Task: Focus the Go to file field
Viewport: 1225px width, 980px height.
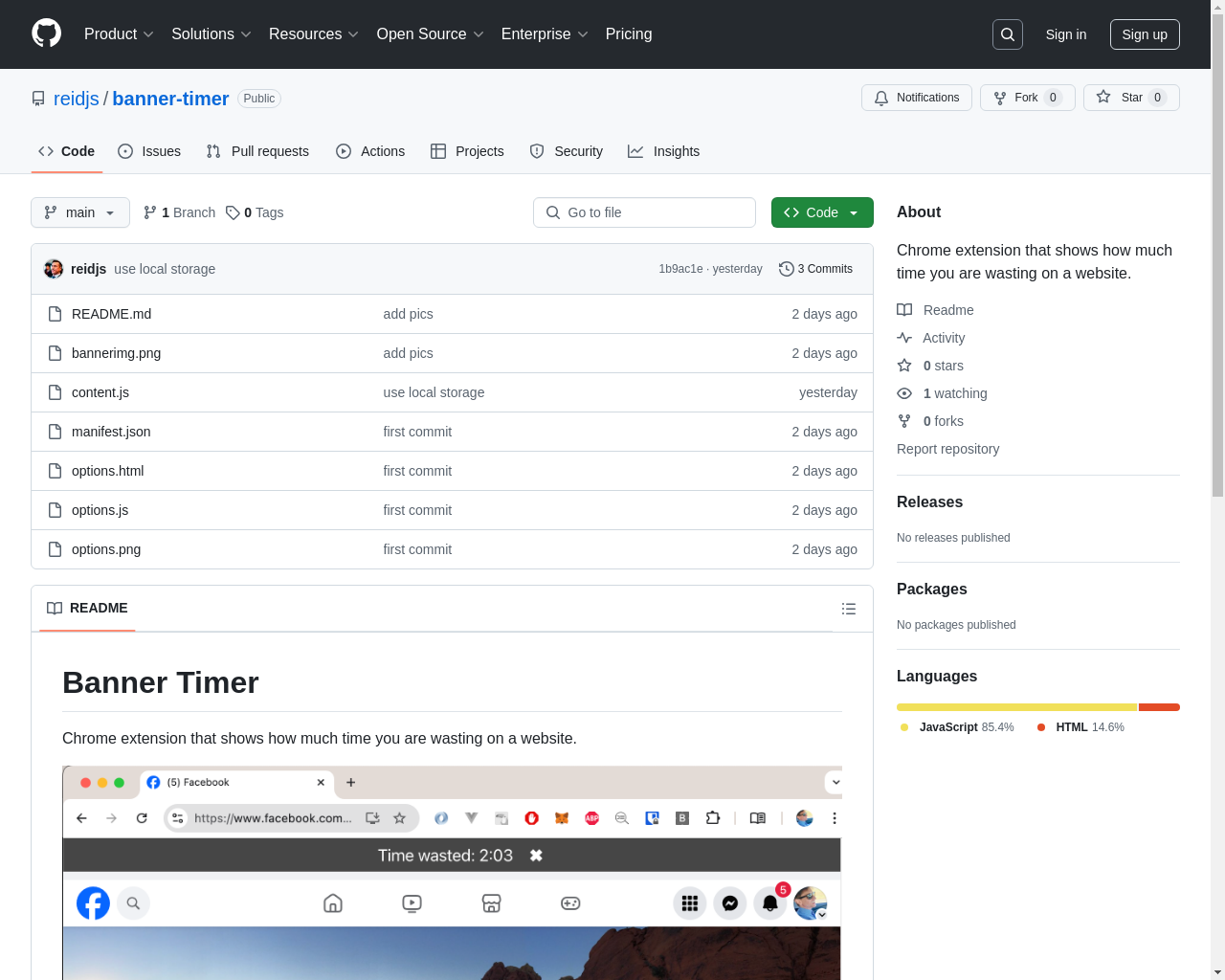Action: [644, 212]
